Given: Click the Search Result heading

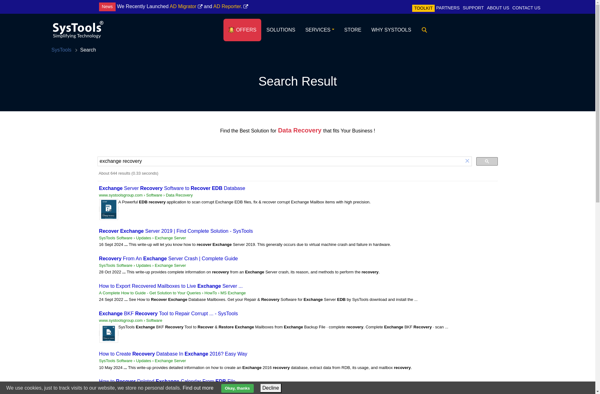Looking at the screenshot, I should point(297,81).
